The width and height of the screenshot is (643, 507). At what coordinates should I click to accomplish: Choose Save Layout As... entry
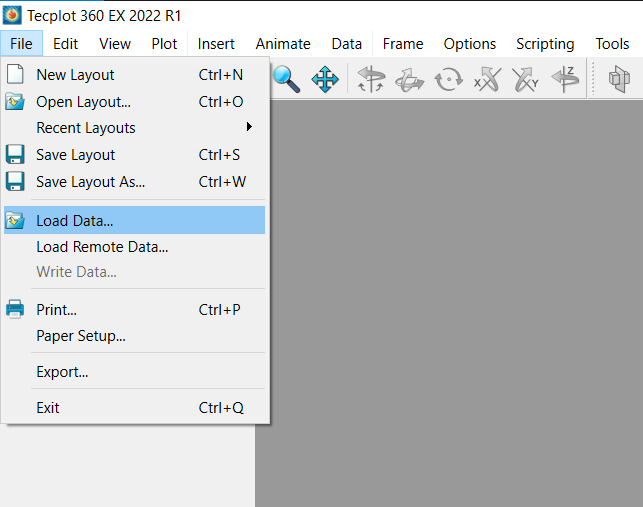point(135,182)
